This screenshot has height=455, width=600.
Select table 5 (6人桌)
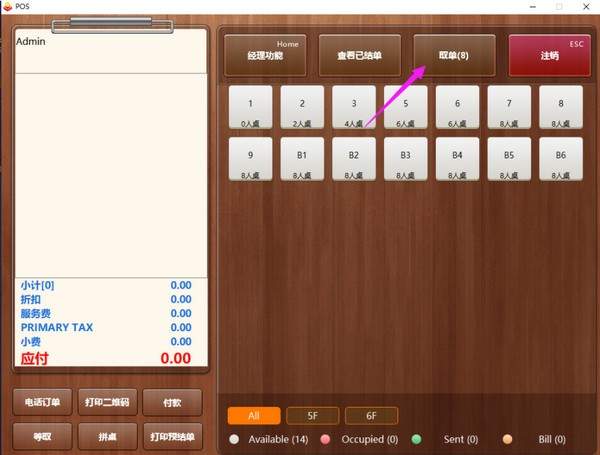pyautogui.click(x=406, y=107)
